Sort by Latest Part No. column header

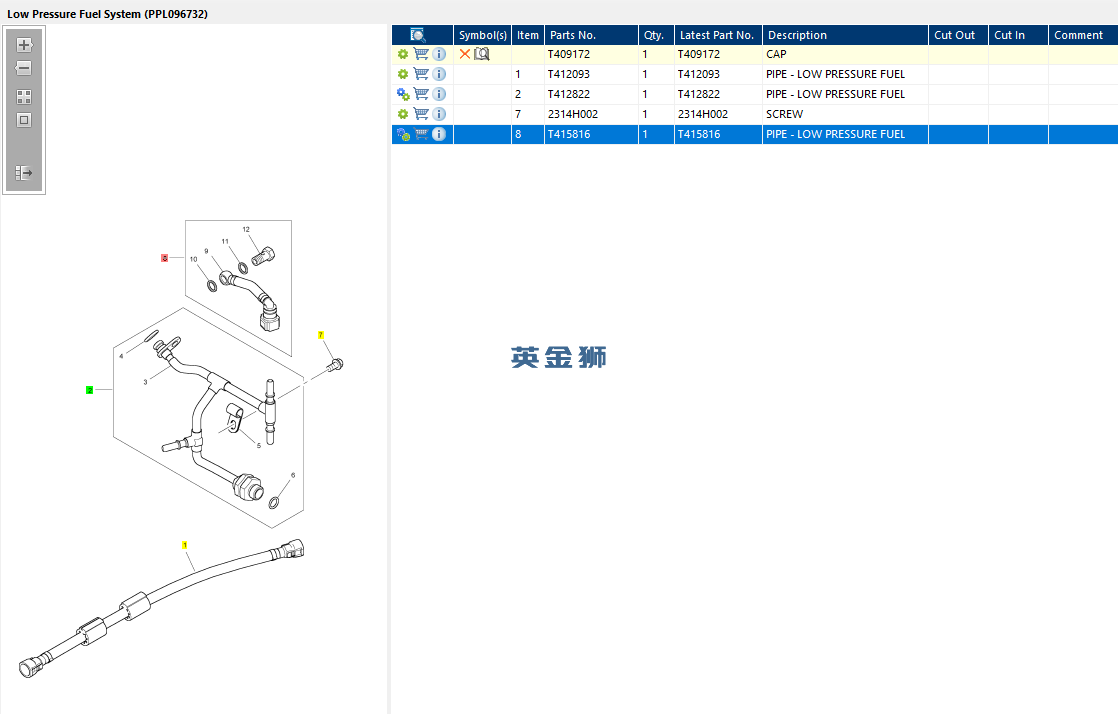pos(718,35)
